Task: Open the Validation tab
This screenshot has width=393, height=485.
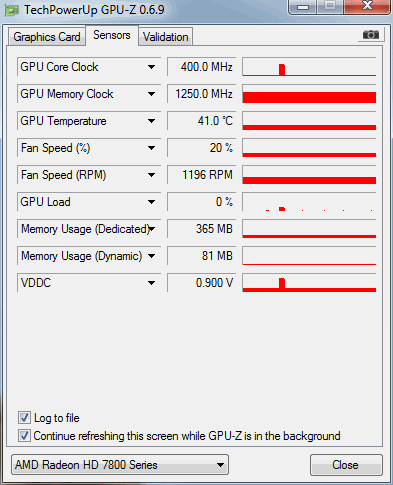Action: point(166,37)
